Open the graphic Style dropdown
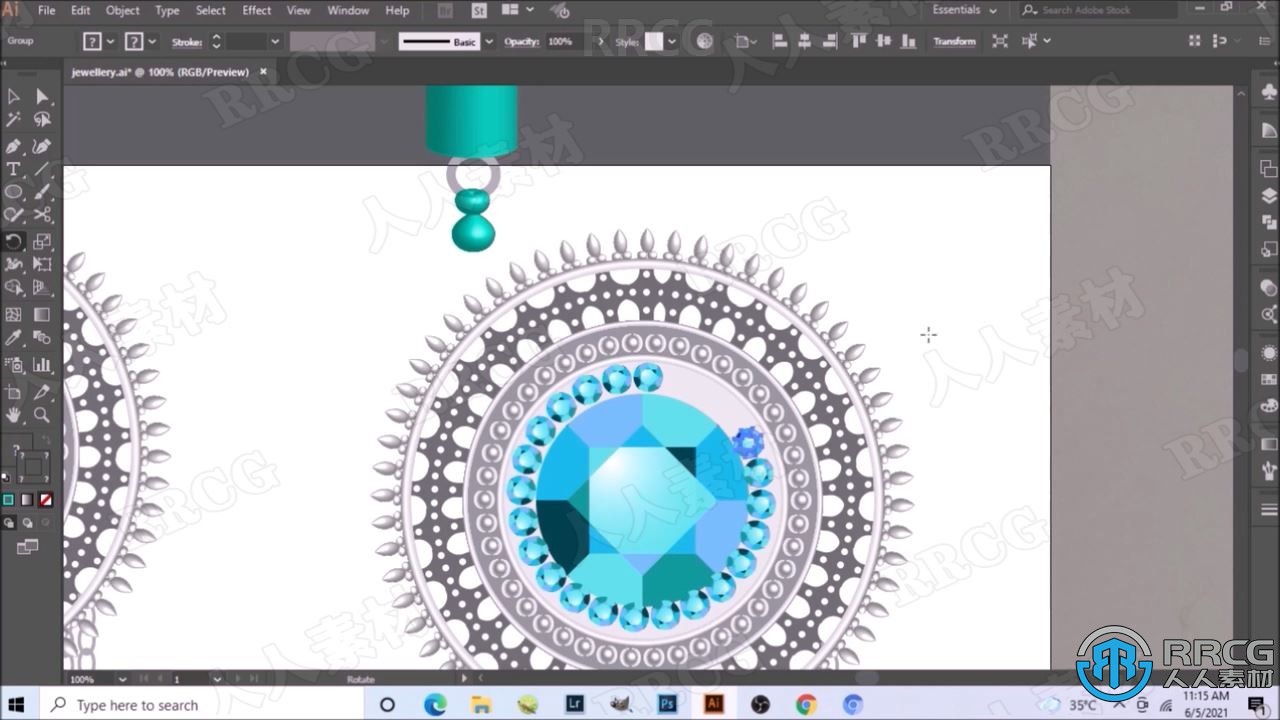The image size is (1280, 720). (672, 42)
